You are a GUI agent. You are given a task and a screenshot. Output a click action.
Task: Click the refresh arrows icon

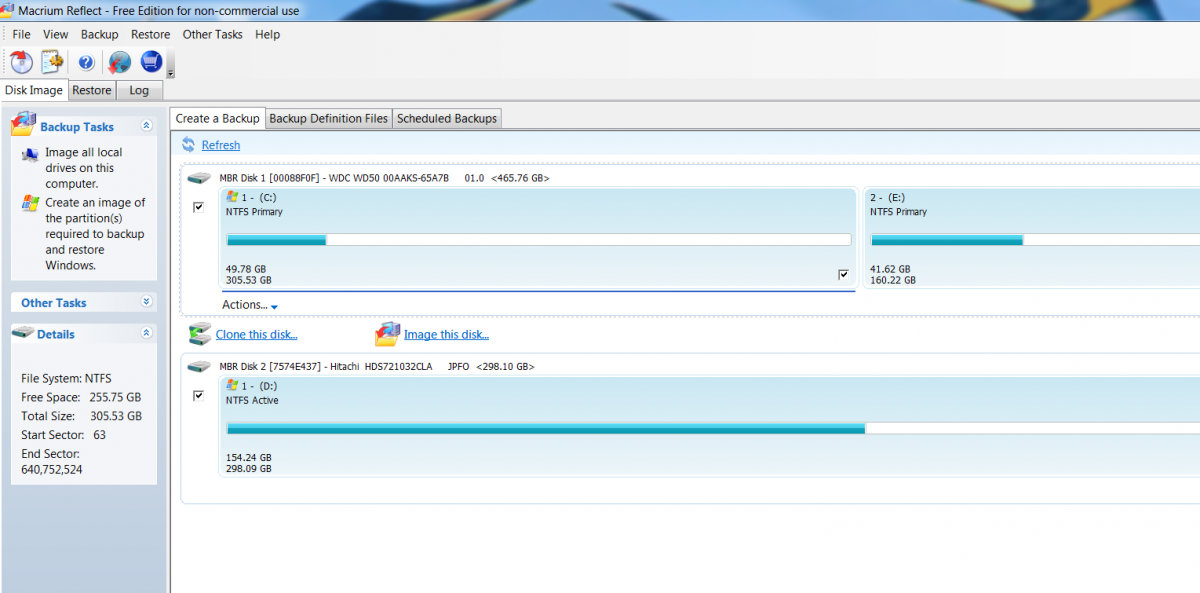click(x=189, y=145)
